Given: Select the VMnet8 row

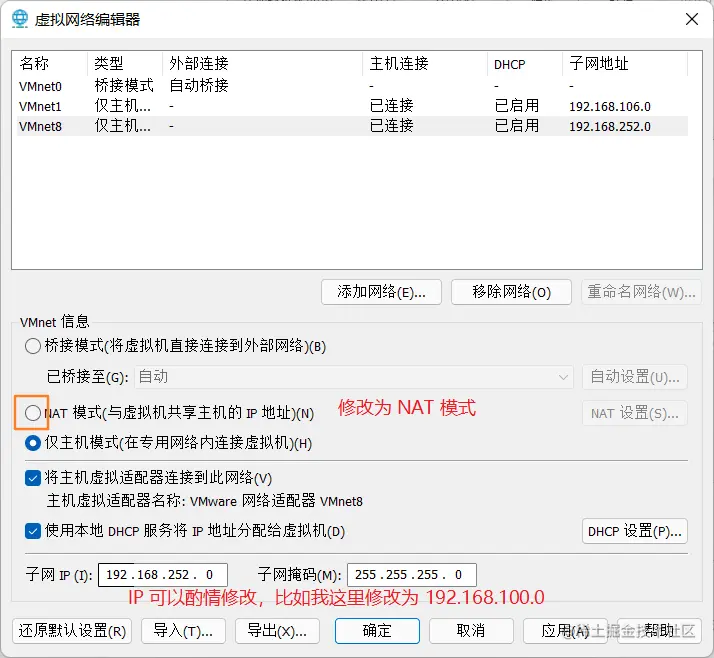Looking at the screenshot, I should tap(352, 126).
